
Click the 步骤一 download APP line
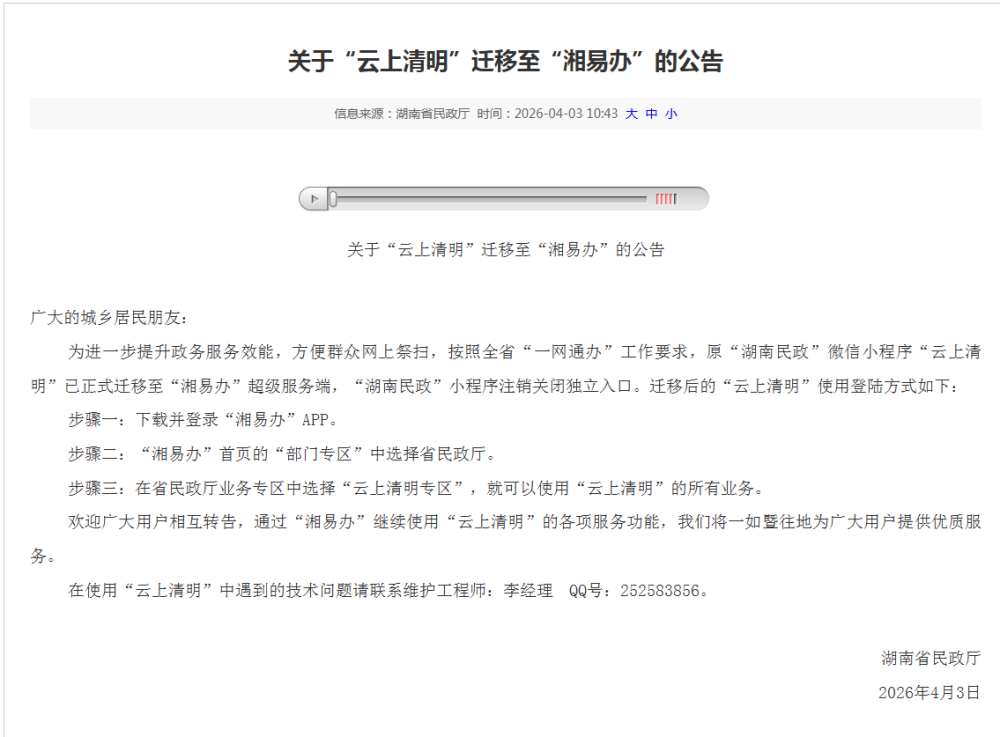[203, 420]
